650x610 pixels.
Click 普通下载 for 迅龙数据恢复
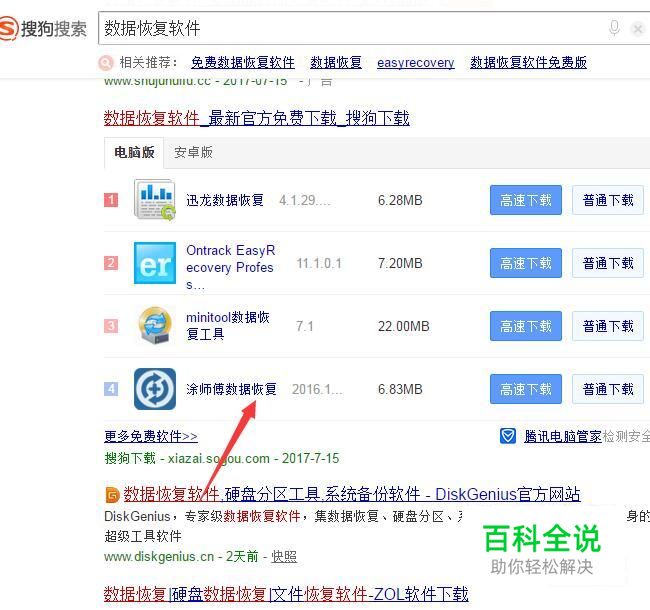coord(608,200)
